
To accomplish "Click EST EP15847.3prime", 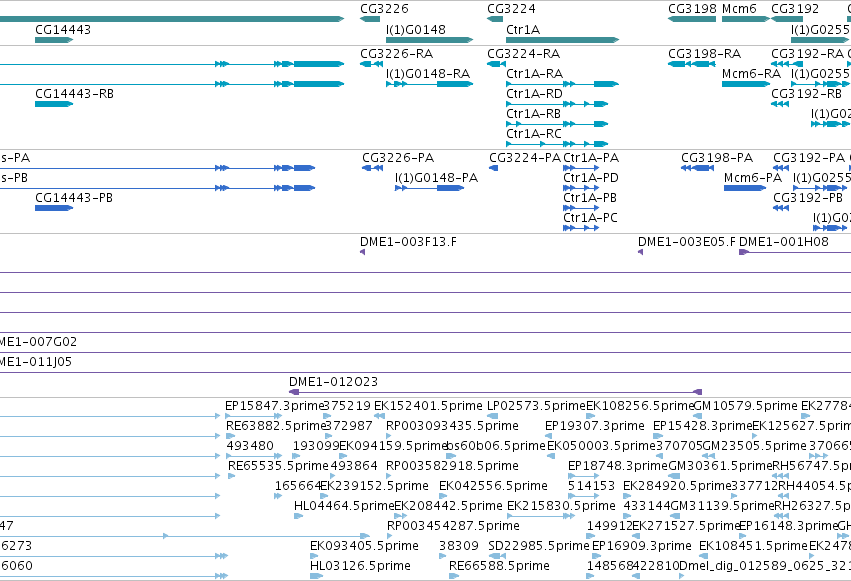I will (254, 416).
